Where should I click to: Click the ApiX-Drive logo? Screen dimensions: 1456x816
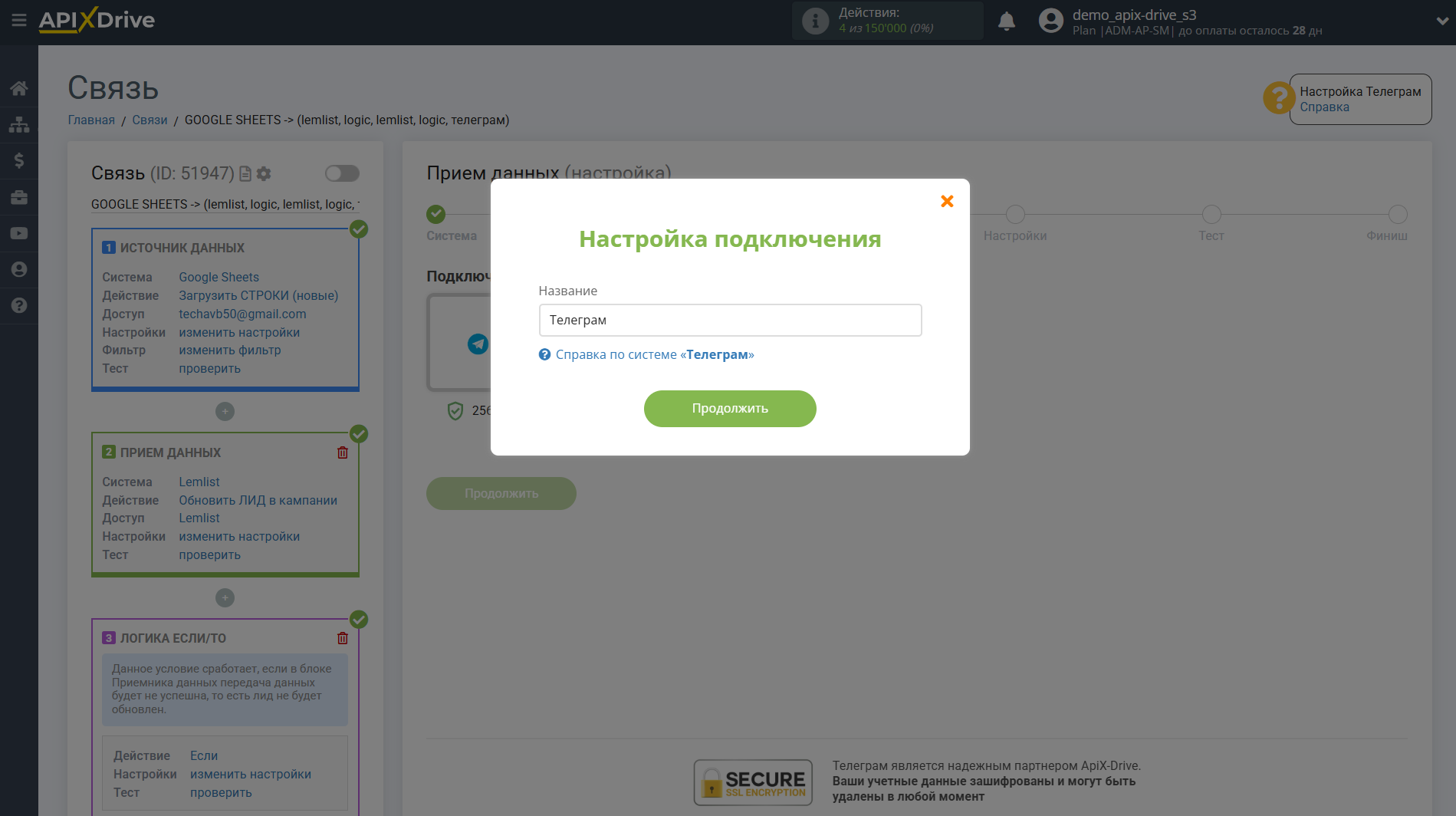point(97,21)
